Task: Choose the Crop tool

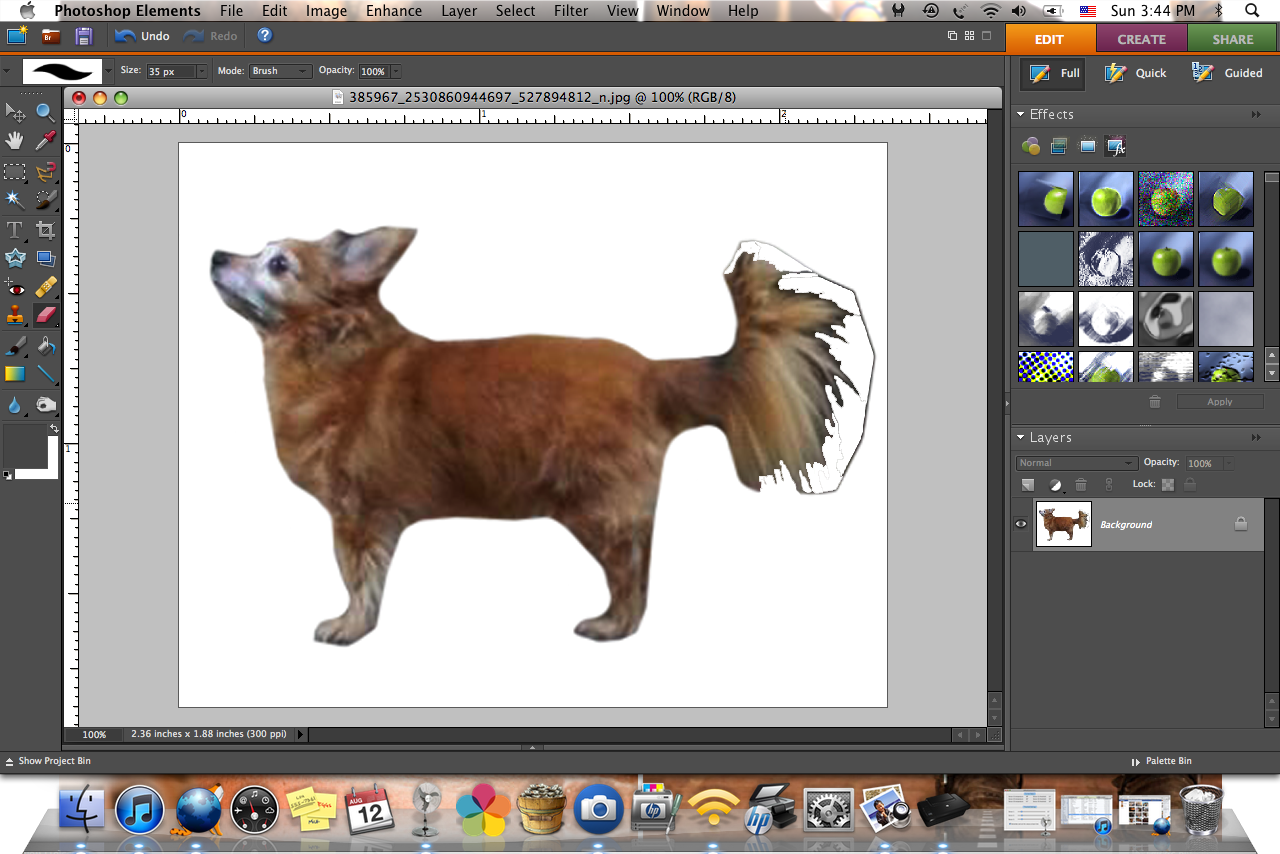Action: (x=45, y=230)
